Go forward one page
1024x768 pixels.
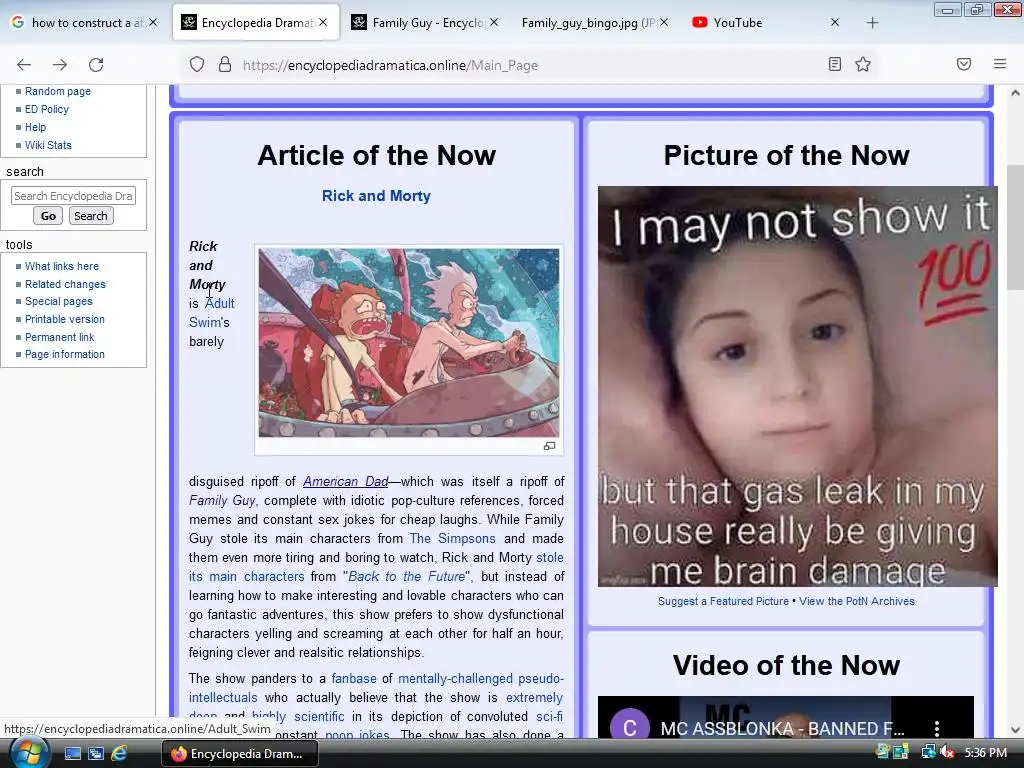pyautogui.click(x=60, y=65)
